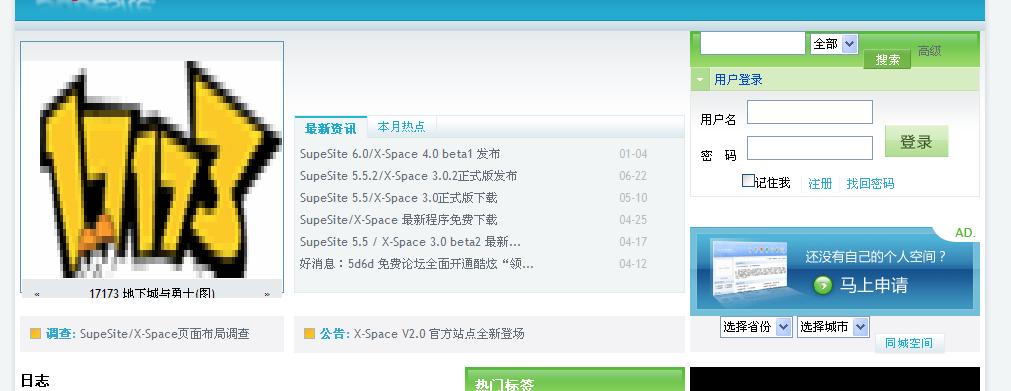Click the orange square icon beside 公告
Screen dimensions: 1011x391
point(309,334)
